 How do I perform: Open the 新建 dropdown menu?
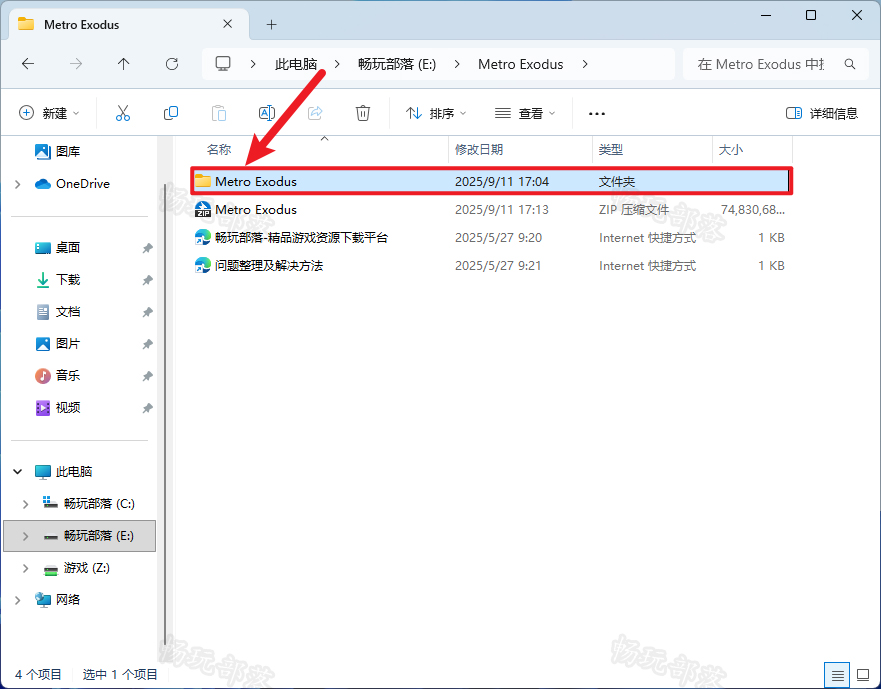[49, 113]
